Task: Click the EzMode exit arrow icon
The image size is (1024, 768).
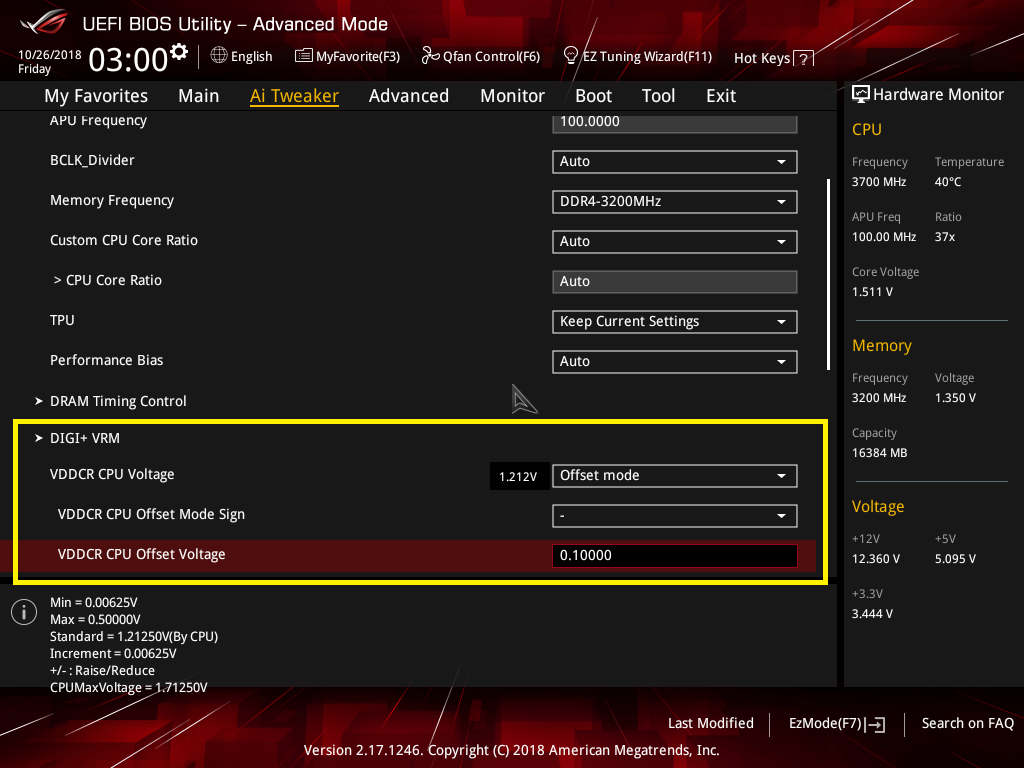Action: pos(875,724)
